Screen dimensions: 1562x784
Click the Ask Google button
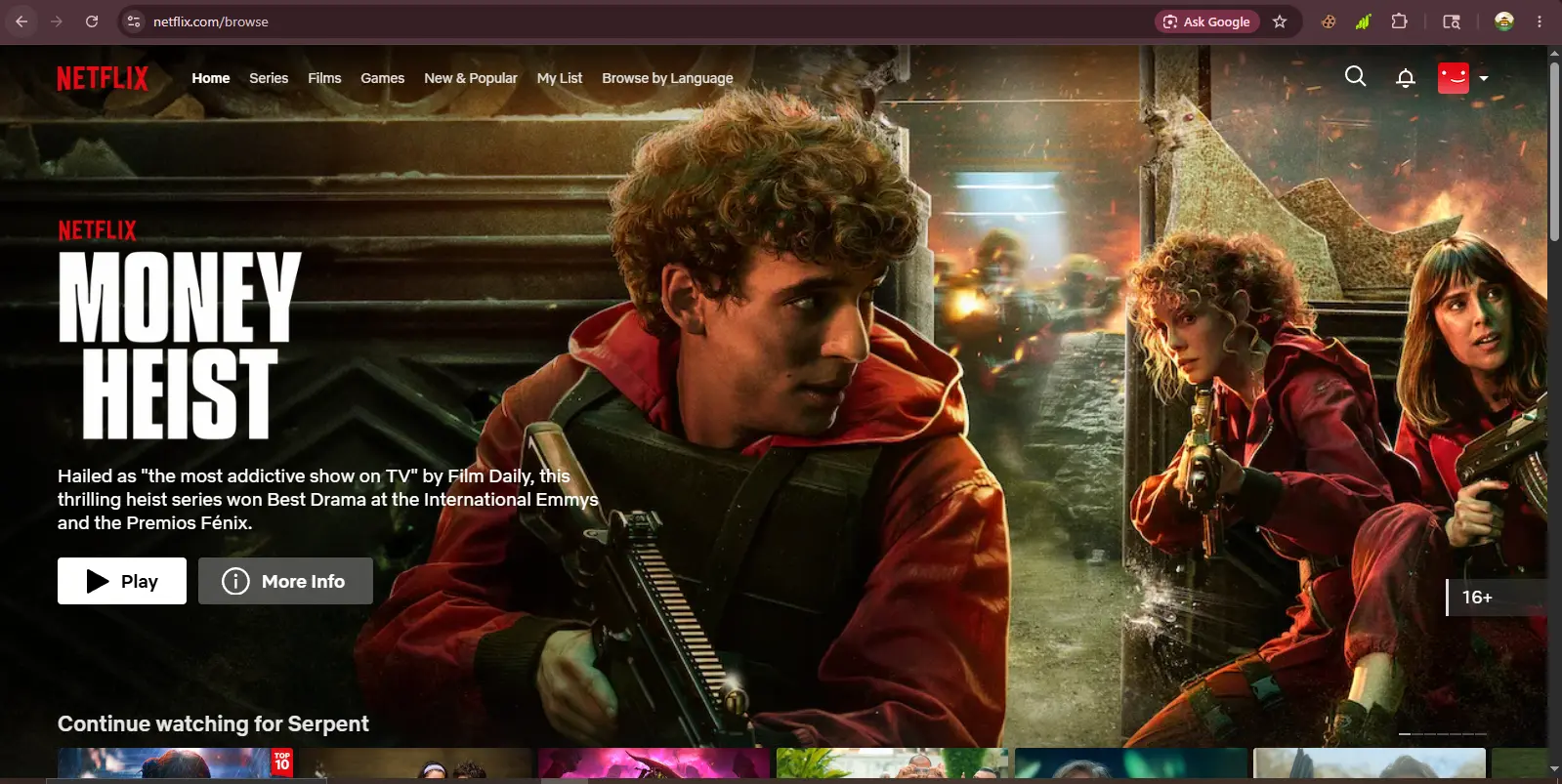[1207, 21]
